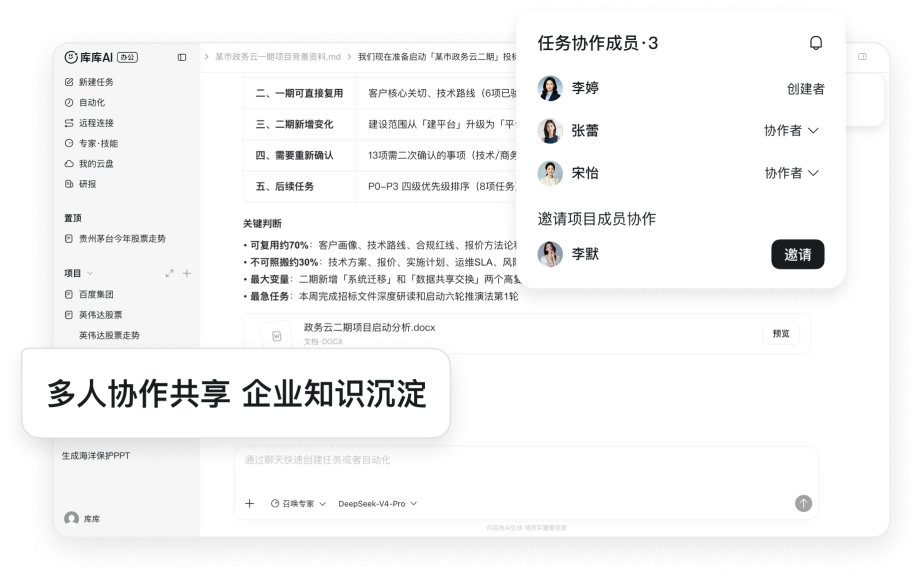Click 李婷's avatar
921x577 pixels.
tap(550, 88)
